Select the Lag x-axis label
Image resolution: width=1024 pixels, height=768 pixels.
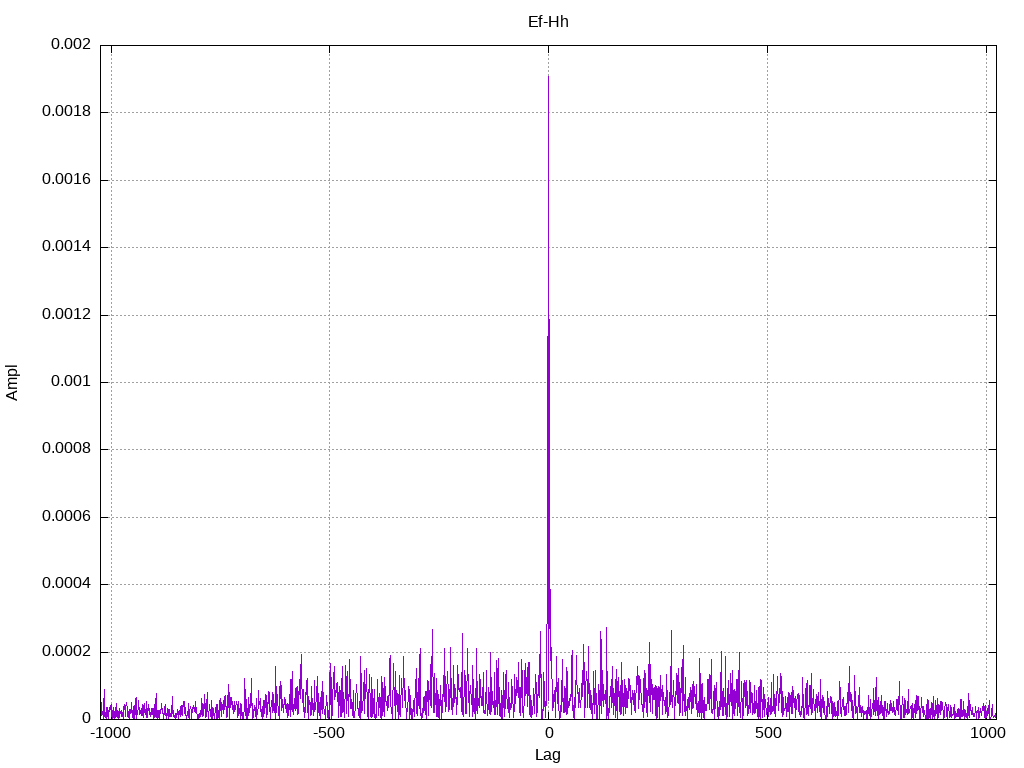(x=548, y=755)
